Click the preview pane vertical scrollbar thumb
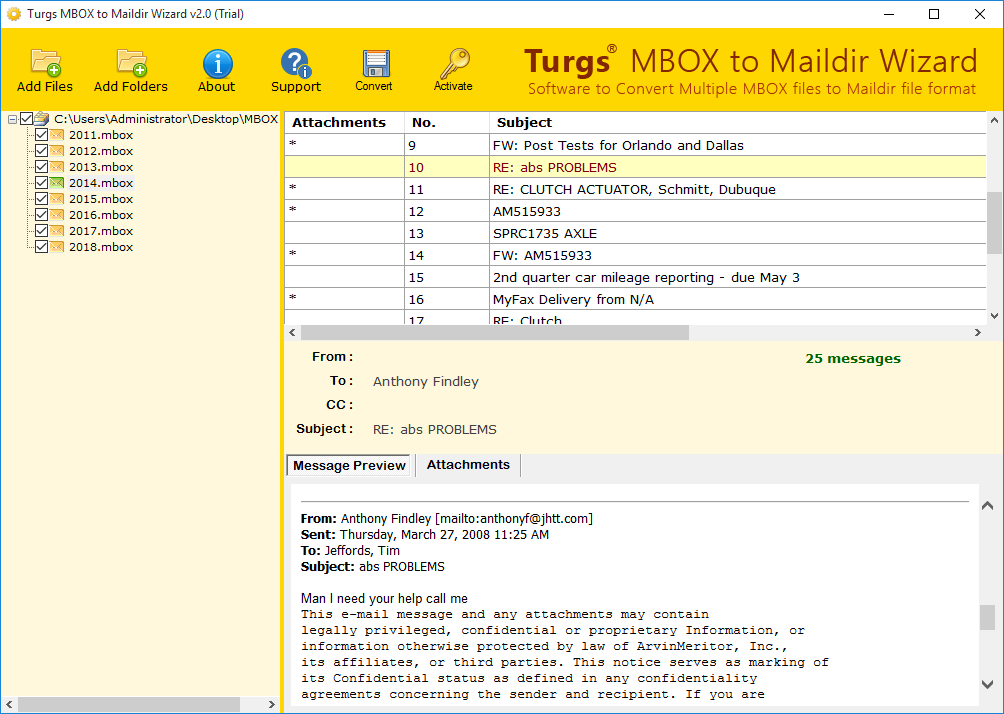The image size is (1004, 714). 987,617
